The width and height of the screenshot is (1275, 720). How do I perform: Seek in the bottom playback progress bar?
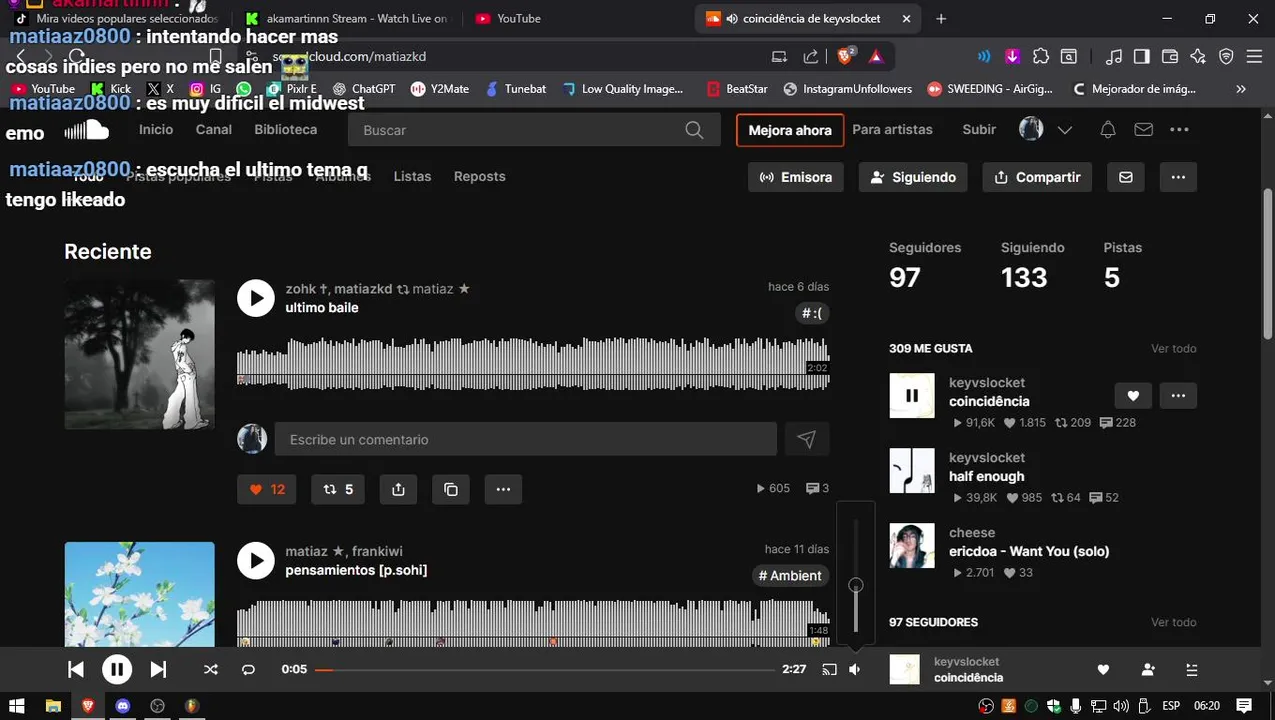544,670
